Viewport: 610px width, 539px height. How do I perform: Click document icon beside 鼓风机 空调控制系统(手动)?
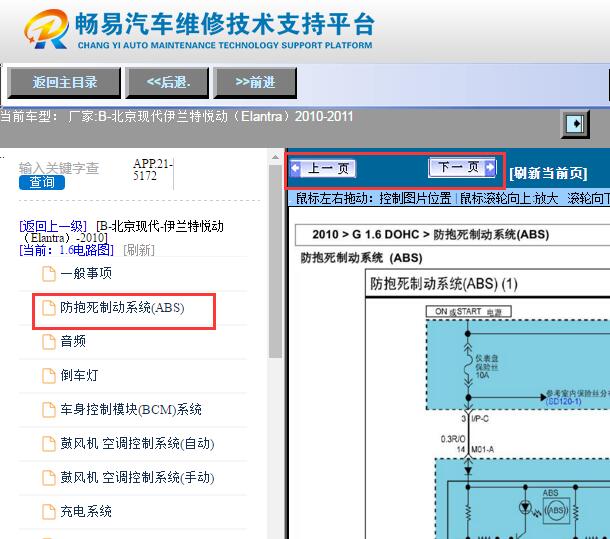click(49, 478)
